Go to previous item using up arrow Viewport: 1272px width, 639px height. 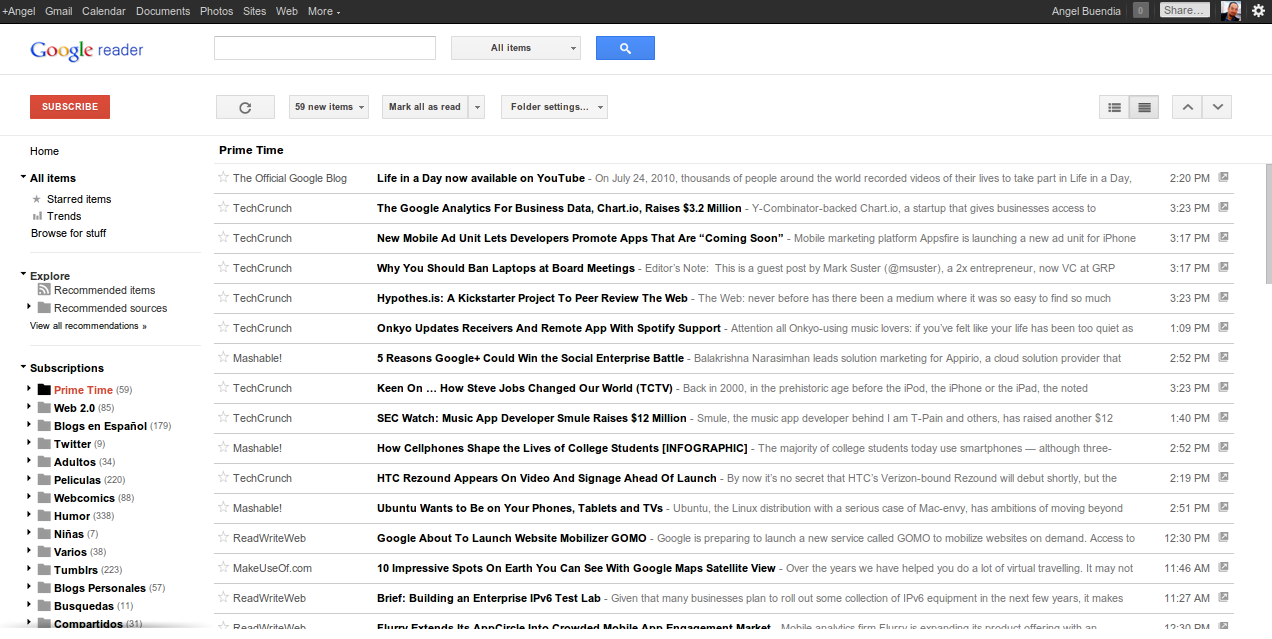click(x=1187, y=107)
